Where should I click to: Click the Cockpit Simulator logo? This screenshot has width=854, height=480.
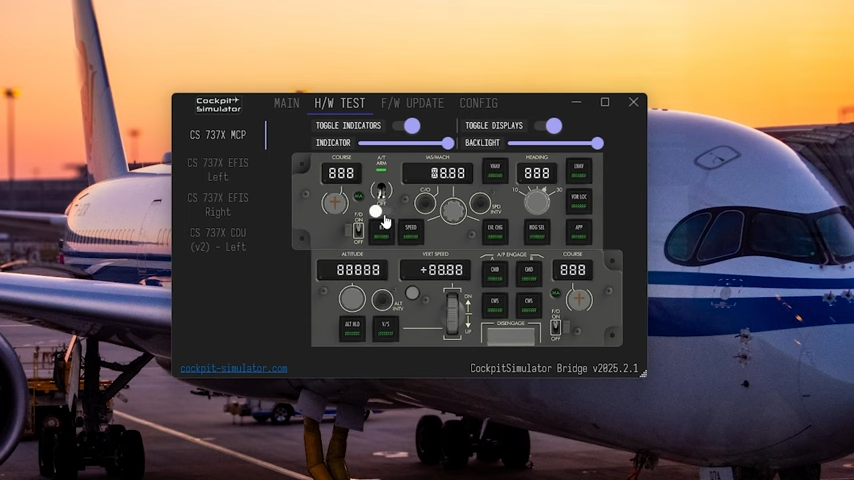coord(218,105)
